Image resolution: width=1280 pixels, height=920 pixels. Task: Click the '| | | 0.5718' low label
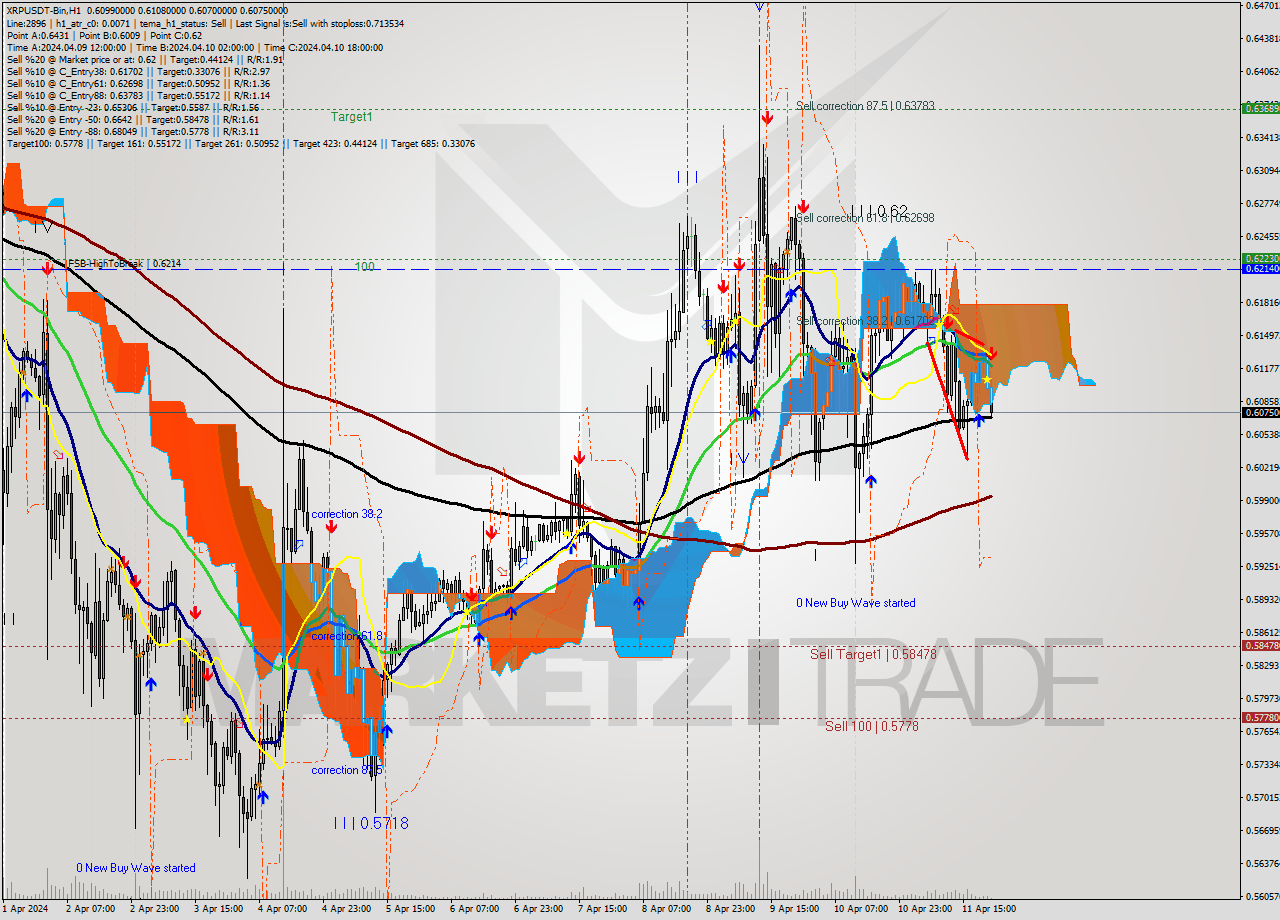(x=371, y=823)
